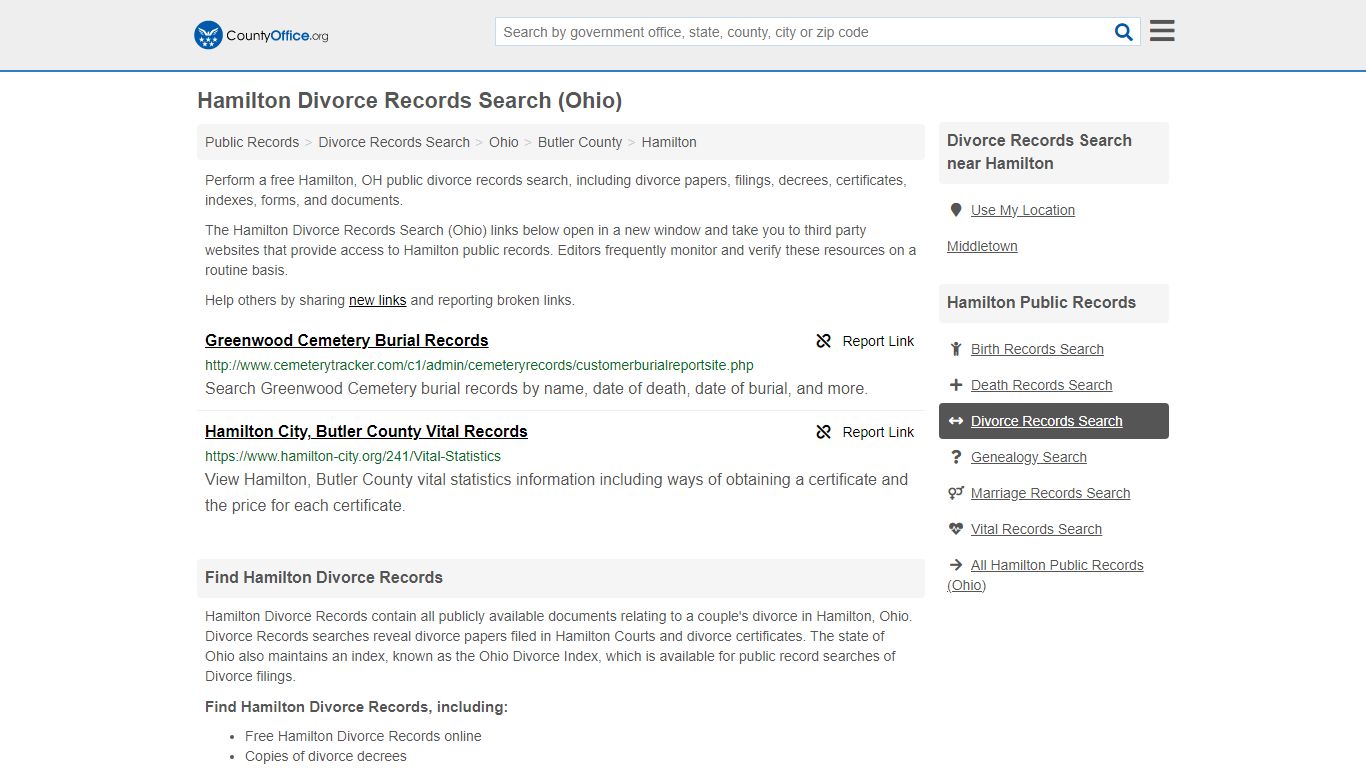Click the Vital Records heartbeat icon

tap(956, 529)
